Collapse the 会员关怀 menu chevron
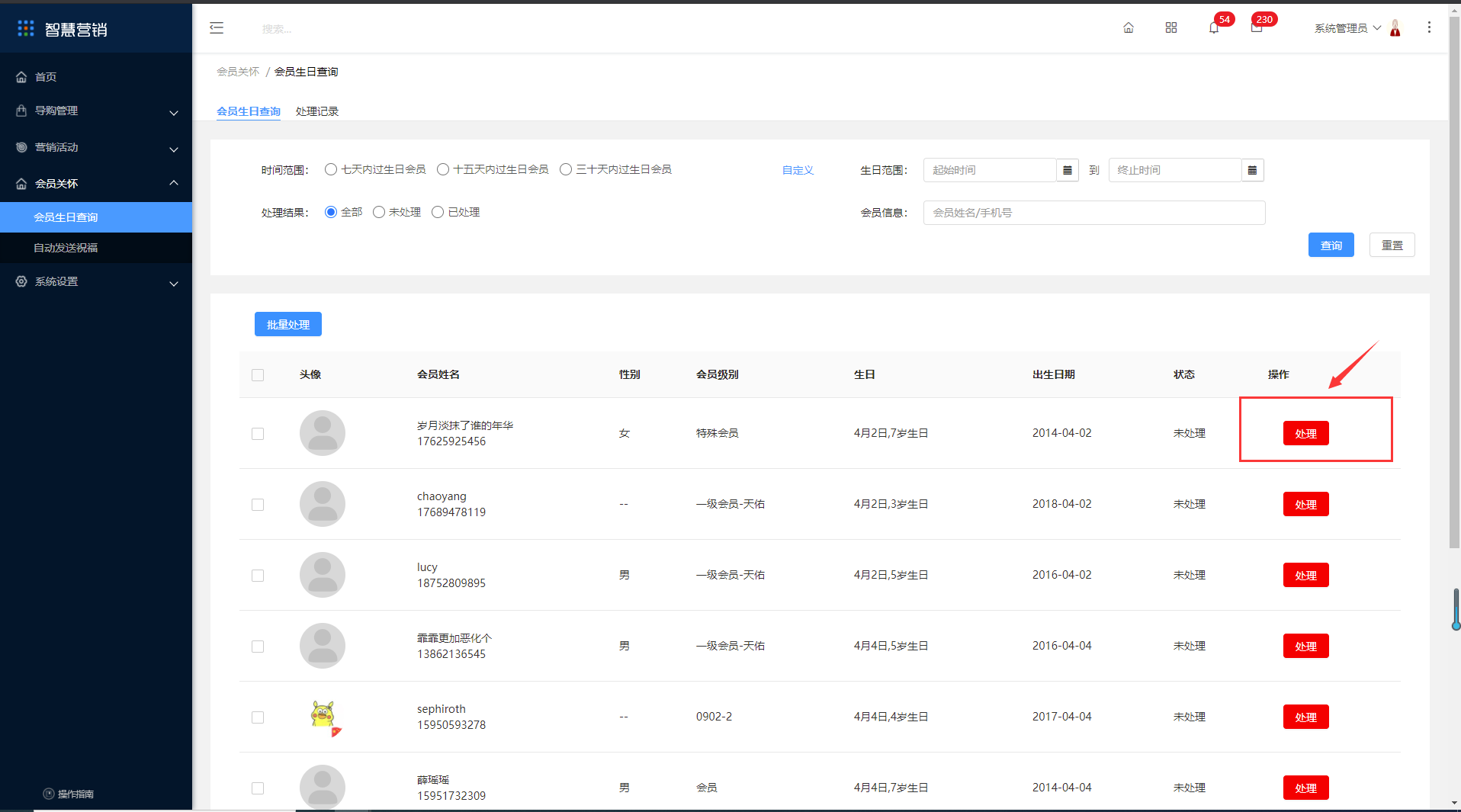The image size is (1461, 812). click(174, 183)
